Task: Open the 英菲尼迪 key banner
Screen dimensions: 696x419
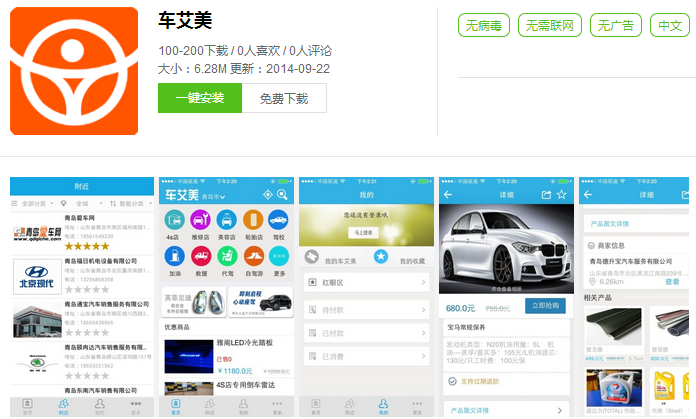Action: pos(194,302)
